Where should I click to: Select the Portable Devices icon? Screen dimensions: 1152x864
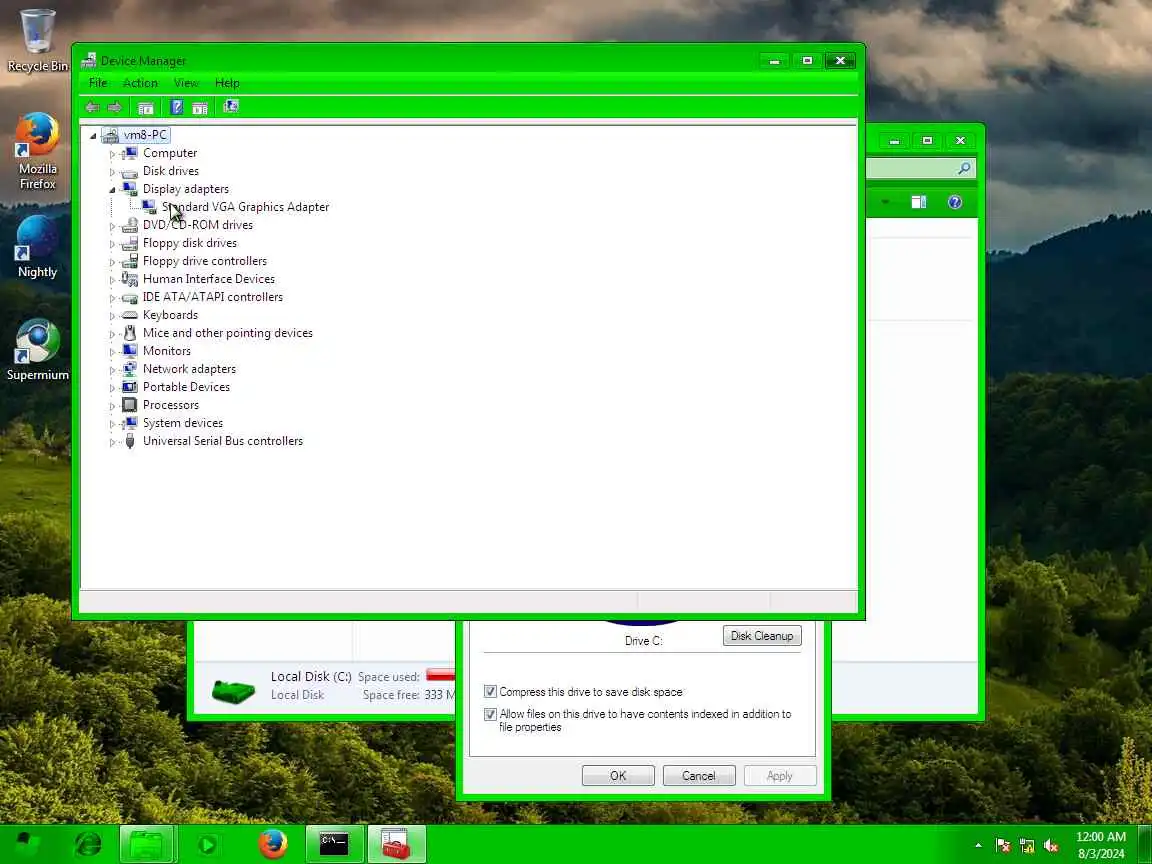(x=129, y=387)
